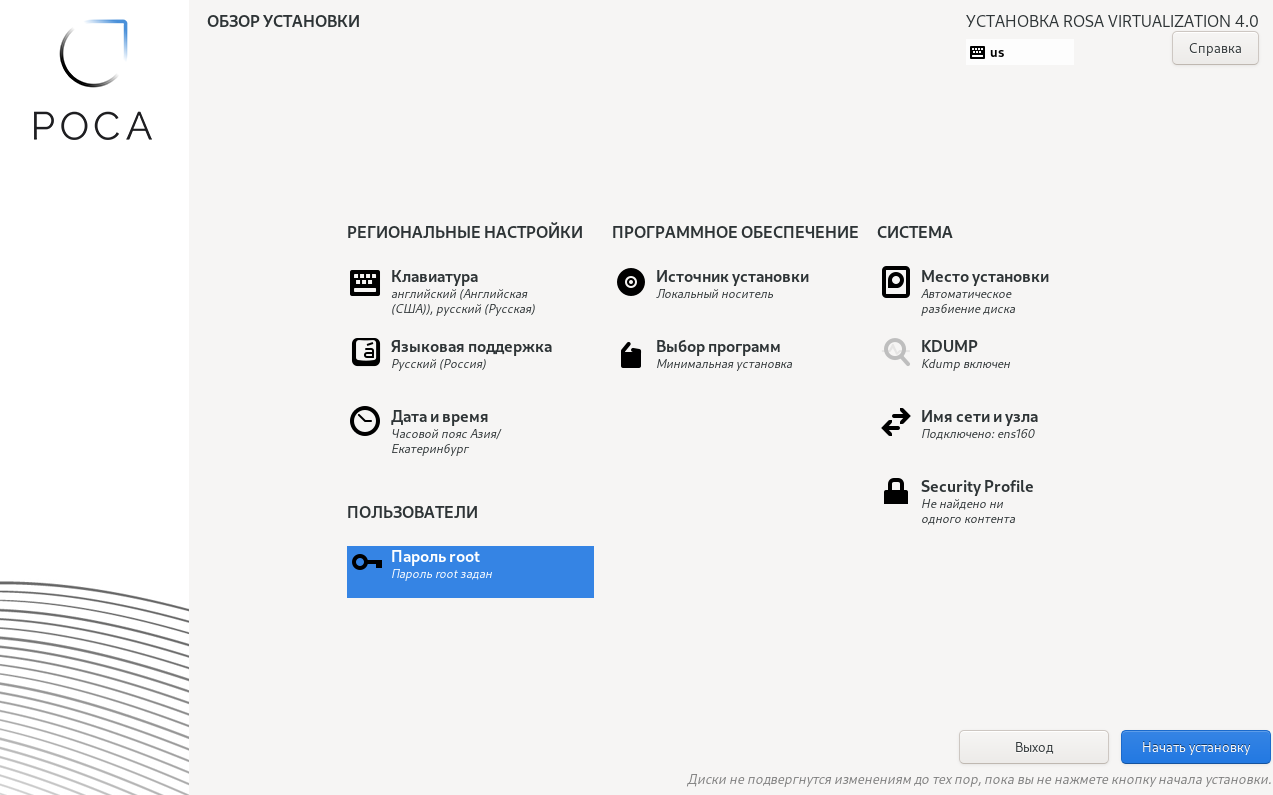Click the arrows icon for Имя сети и узла
The image size is (1273, 795).
point(896,422)
